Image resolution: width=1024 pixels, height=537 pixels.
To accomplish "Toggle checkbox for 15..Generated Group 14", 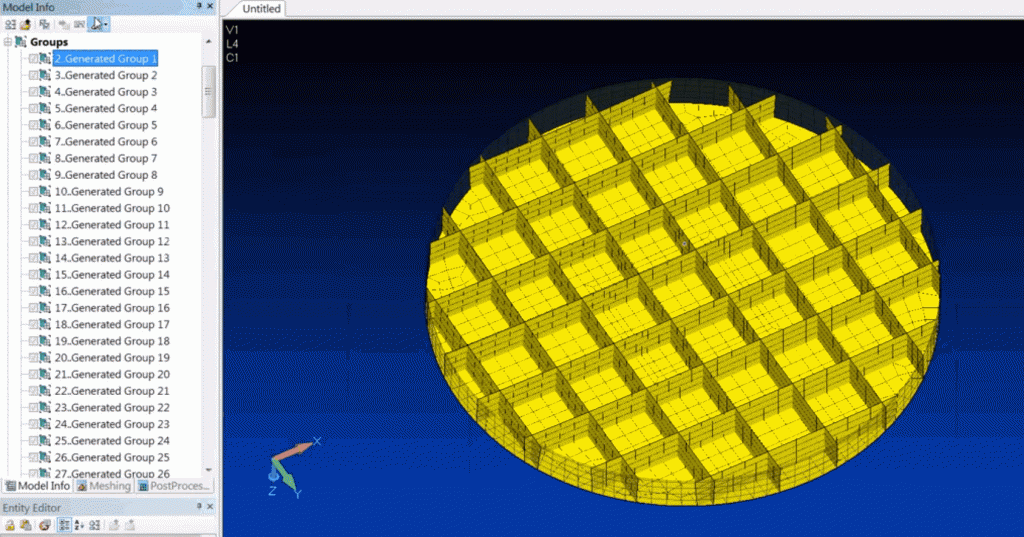I will click(x=33, y=275).
